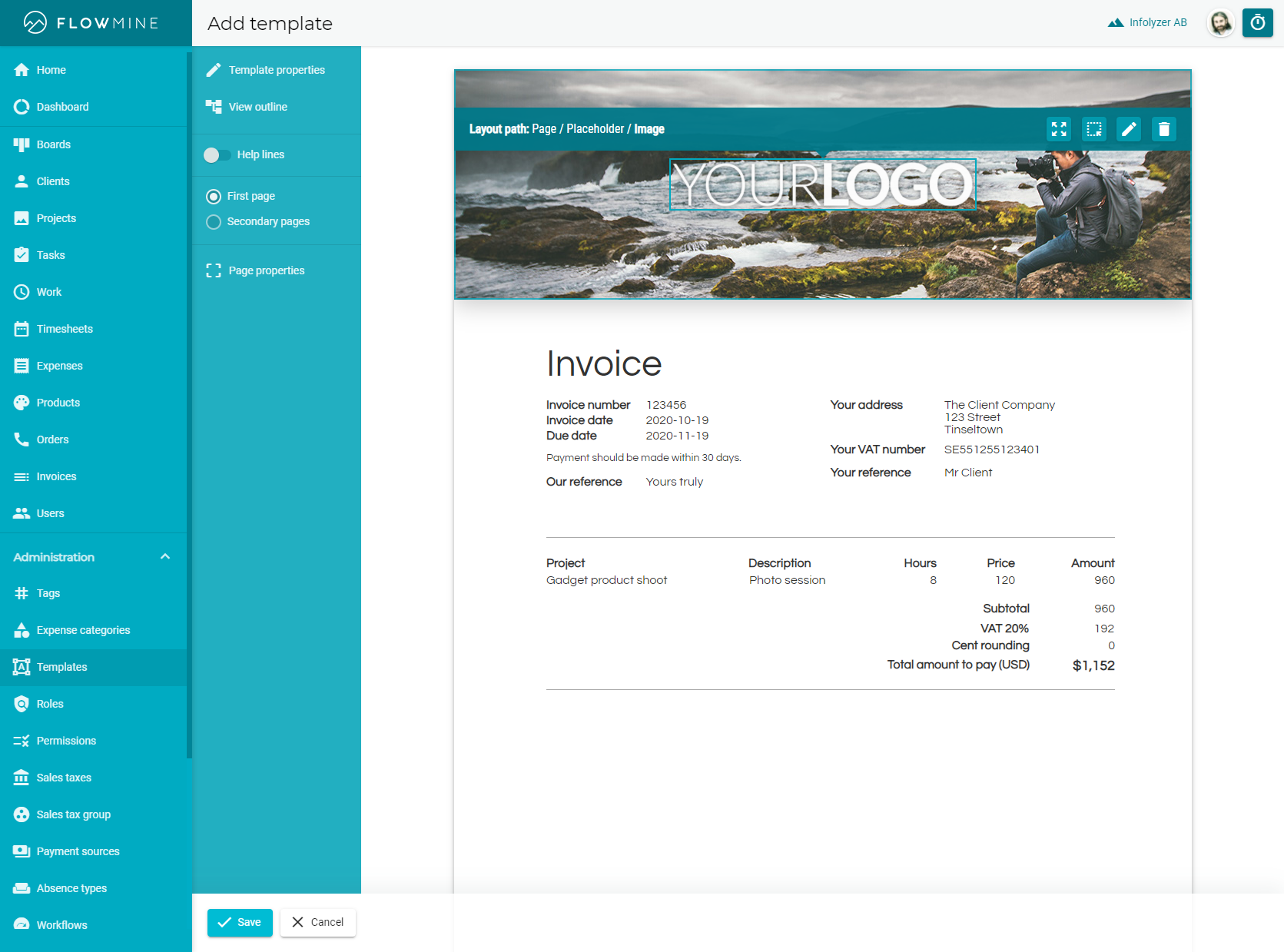
Task: Click the Timesheets calendar icon
Action: click(x=22, y=329)
